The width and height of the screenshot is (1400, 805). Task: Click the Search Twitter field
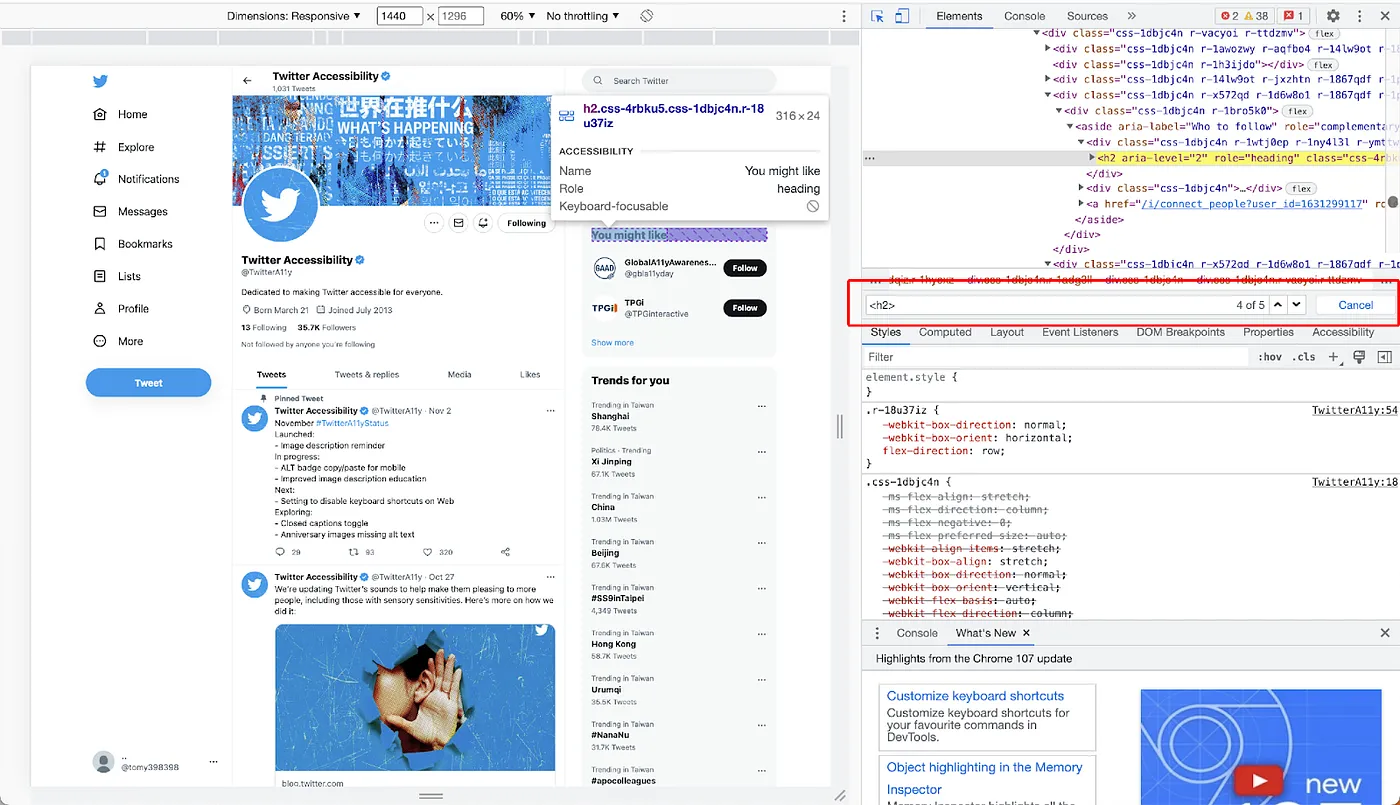coord(679,81)
